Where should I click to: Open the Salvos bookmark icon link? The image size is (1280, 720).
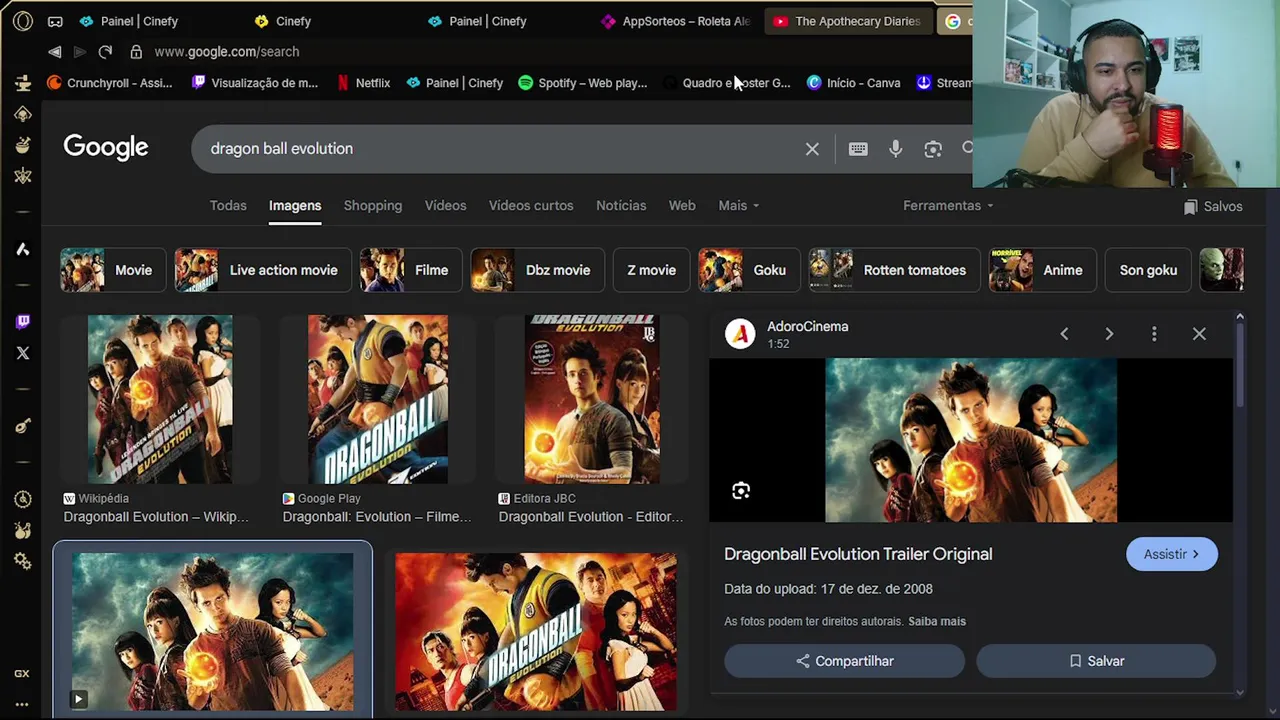(1212, 206)
